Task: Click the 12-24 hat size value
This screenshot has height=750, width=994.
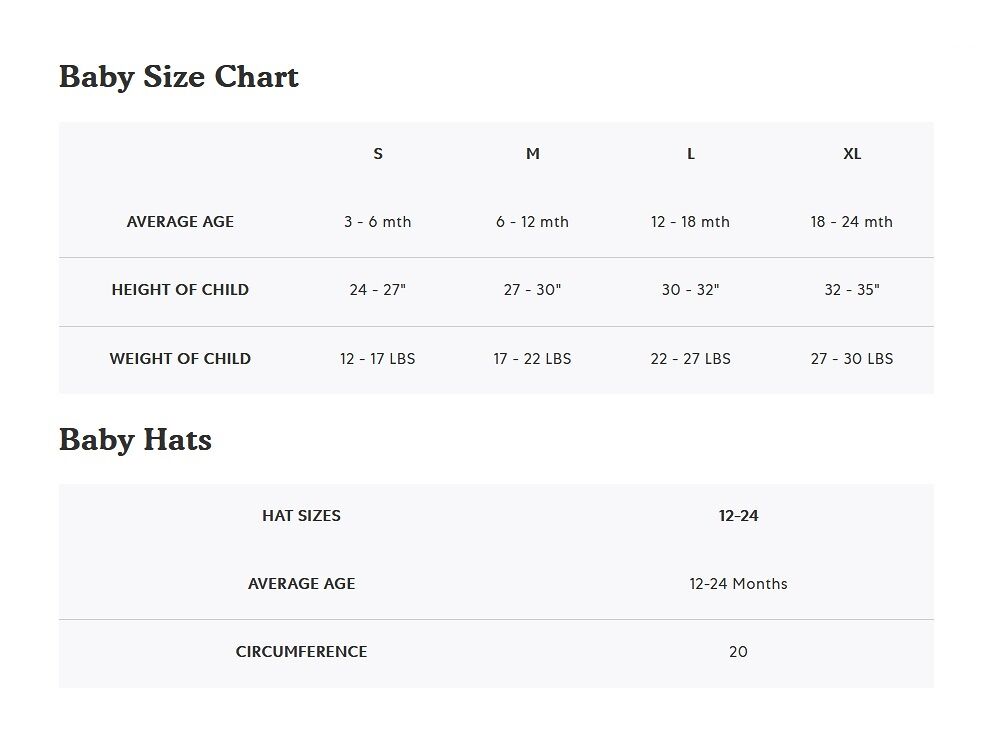Action: pyautogui.click(x=738, y=516)
